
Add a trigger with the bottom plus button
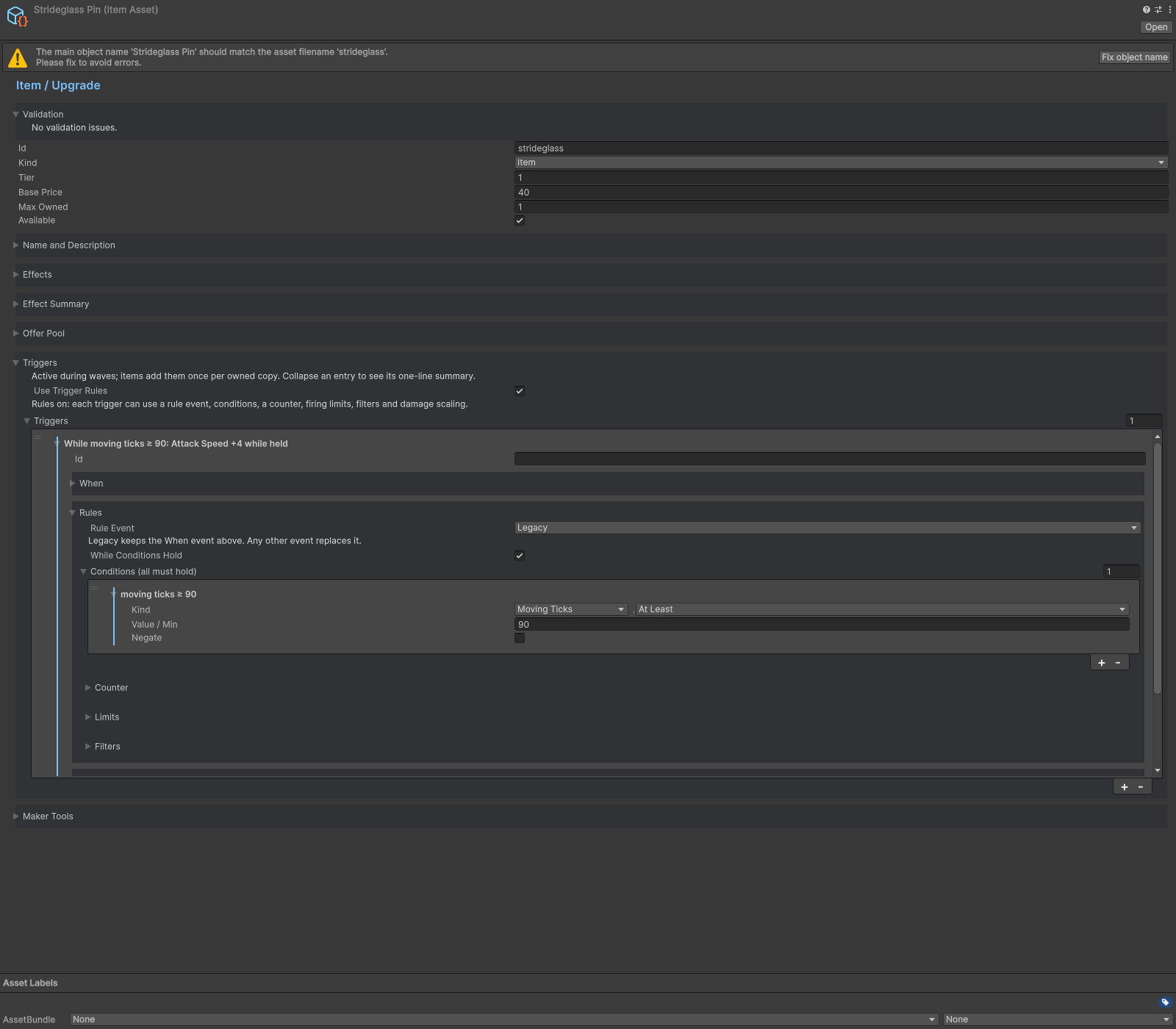pos(1124,787)
